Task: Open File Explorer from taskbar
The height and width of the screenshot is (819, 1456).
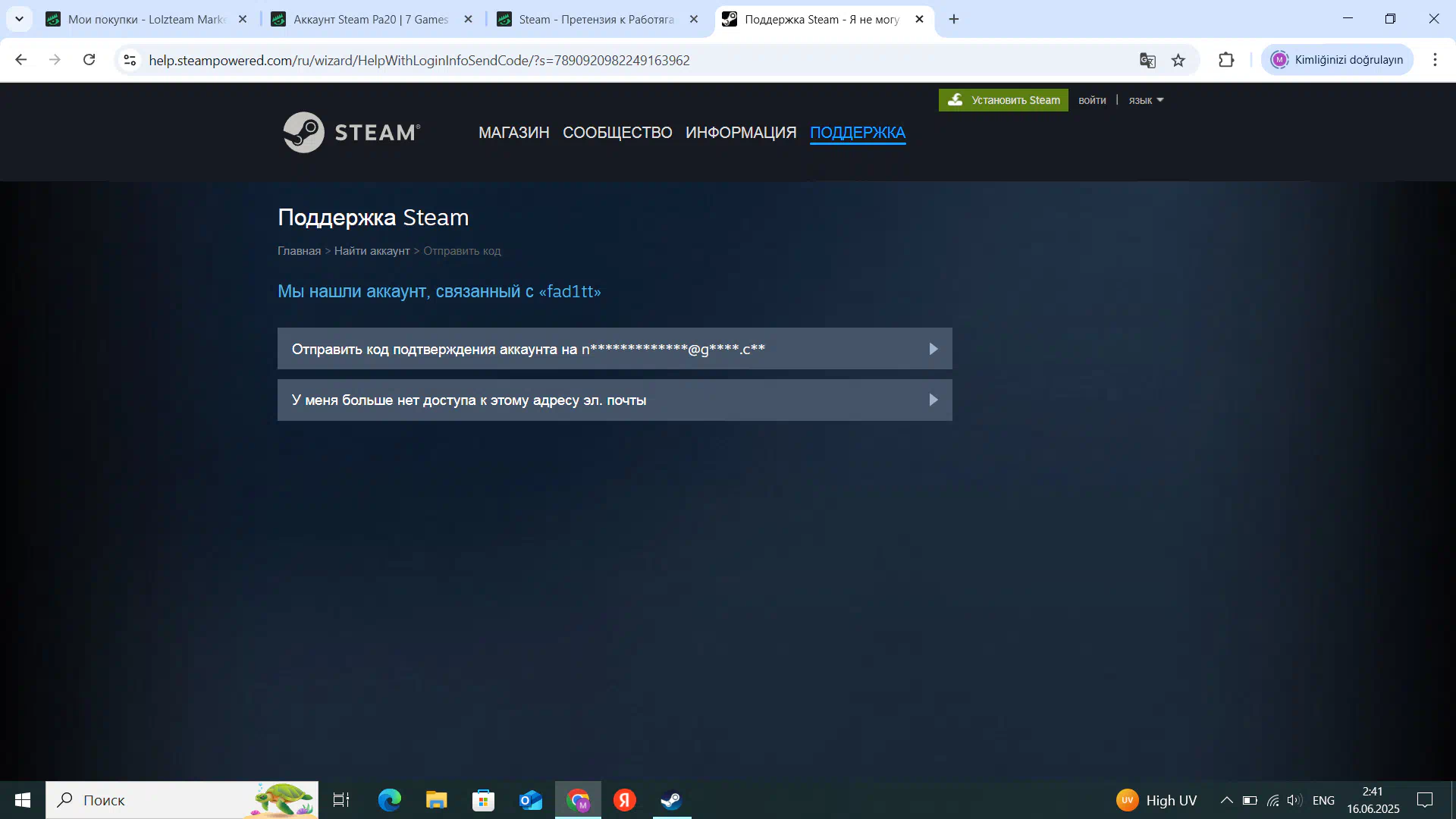Action: pos(437,800)
